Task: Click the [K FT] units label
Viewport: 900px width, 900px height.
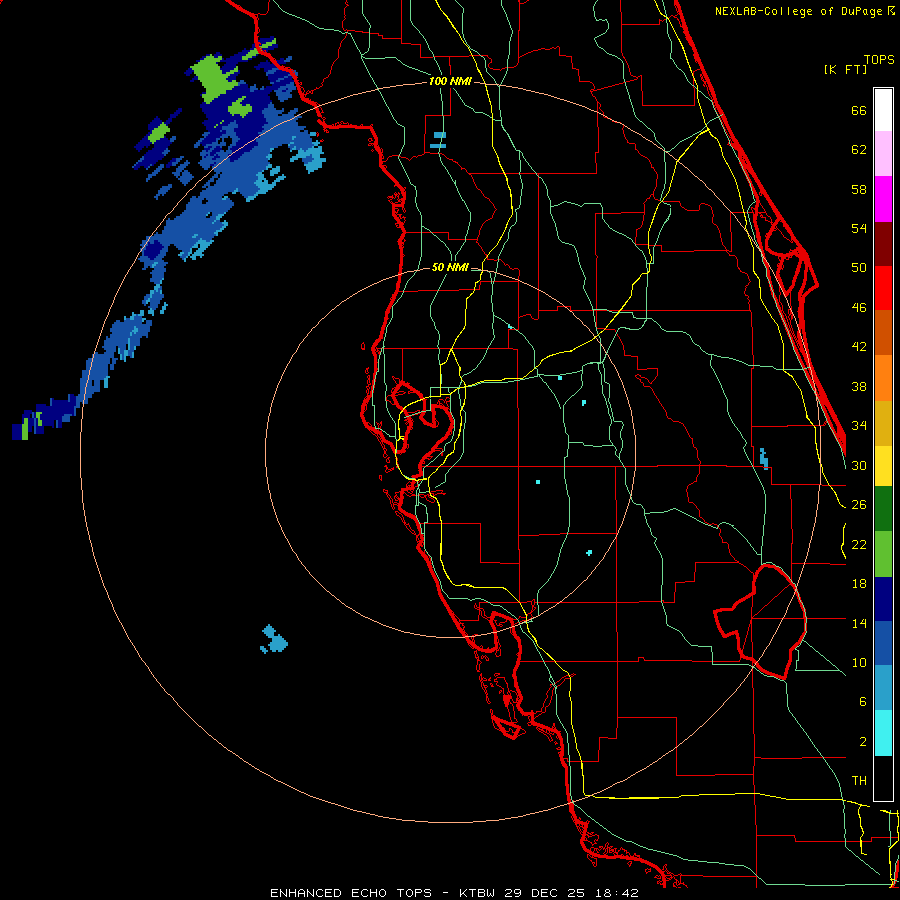Action: (x=845, y=69)
